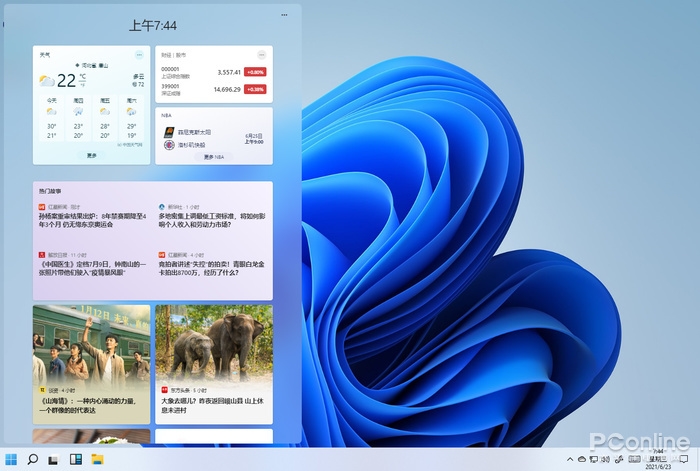The height and width of the screenshot is (471, 700).
Task: Launch File Explorer from the taskbar
Action: [x=98, y=459]
